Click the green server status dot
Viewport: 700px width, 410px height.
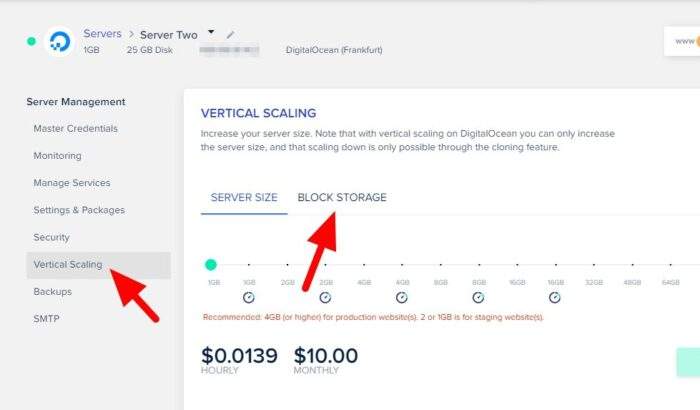coord(31,41)
